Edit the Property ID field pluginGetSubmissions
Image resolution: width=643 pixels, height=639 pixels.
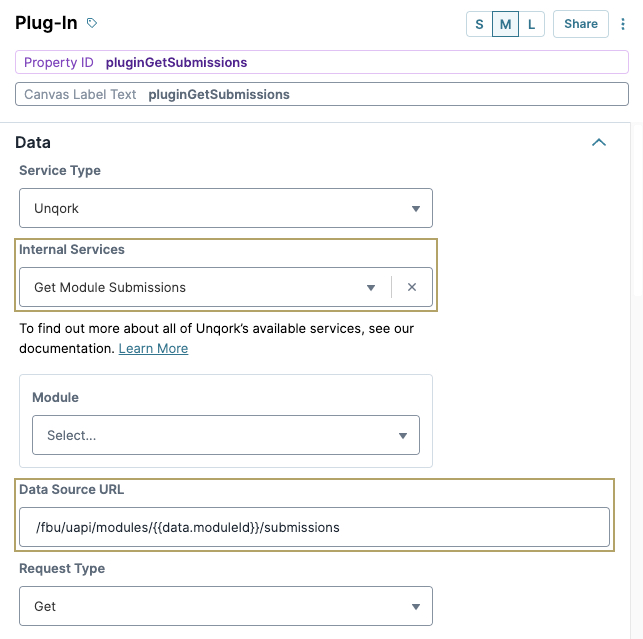click(322, 62)
